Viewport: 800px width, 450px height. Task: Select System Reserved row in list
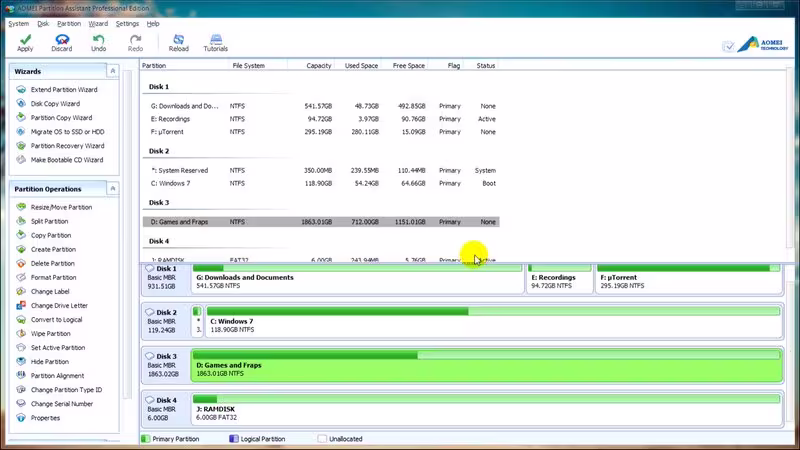coord(321,170)
